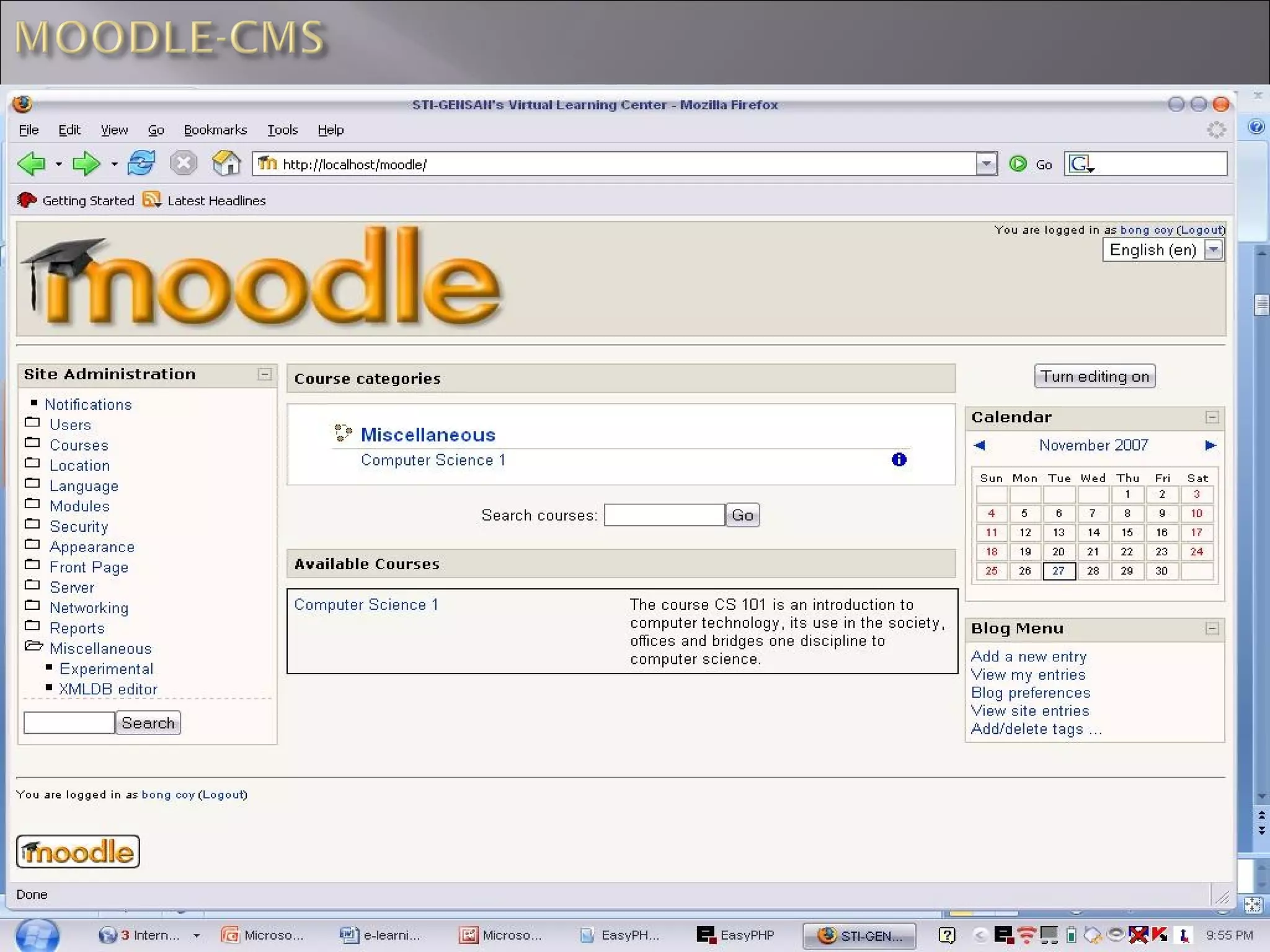Image resolution: width=1270 pixels, height=952 pixels.
Task: Open the Users folder icon
Action: tap(32, 423)
